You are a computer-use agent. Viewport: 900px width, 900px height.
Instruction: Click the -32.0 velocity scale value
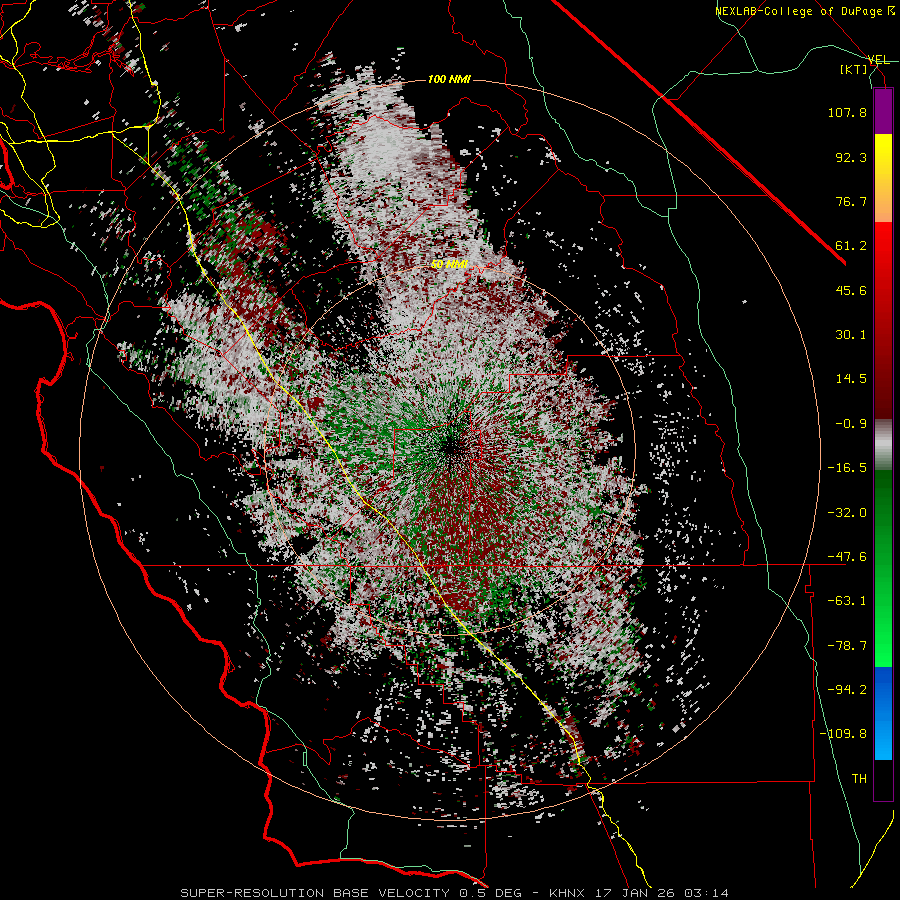tap(847, 513)
